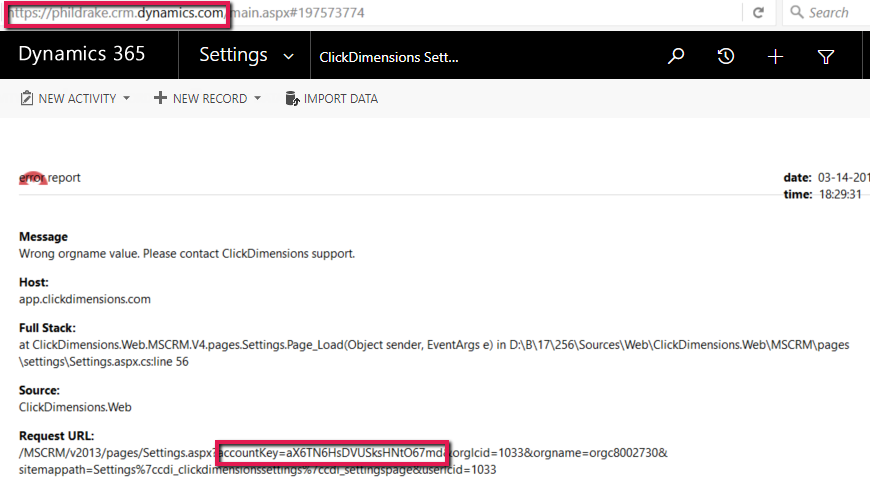Click the source value ClickDimensions.Web
Screen dimensions: 870x490
pyautogui.click(x=75, y=407)
